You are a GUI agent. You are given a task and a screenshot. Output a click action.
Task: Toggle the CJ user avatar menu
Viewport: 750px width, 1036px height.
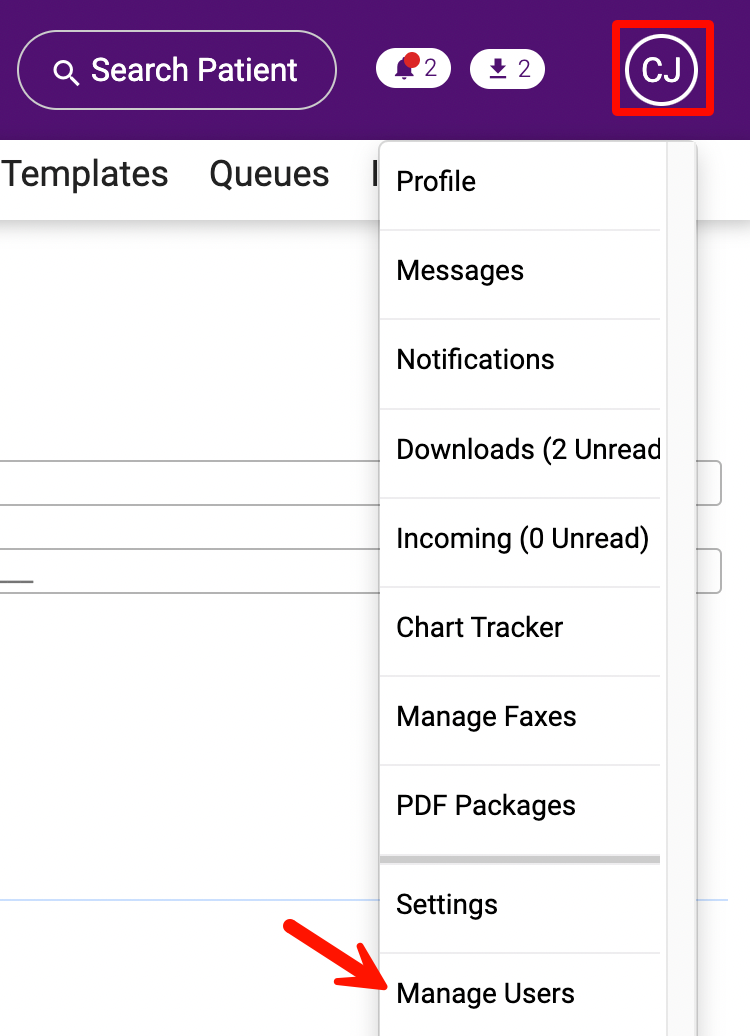pyautogui.click(x=661, y=70)
